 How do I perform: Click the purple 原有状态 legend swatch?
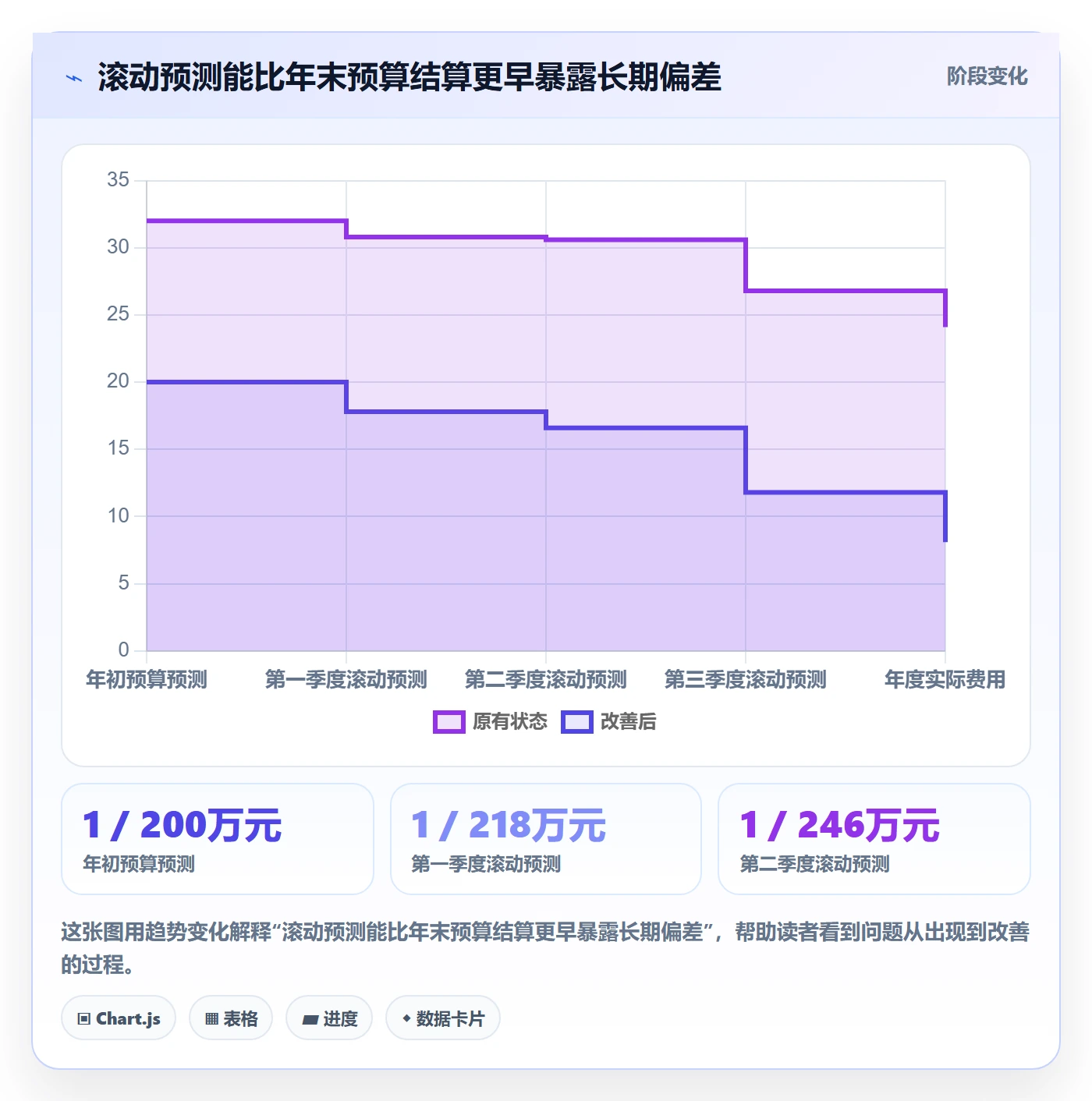[x=448, y=722]
